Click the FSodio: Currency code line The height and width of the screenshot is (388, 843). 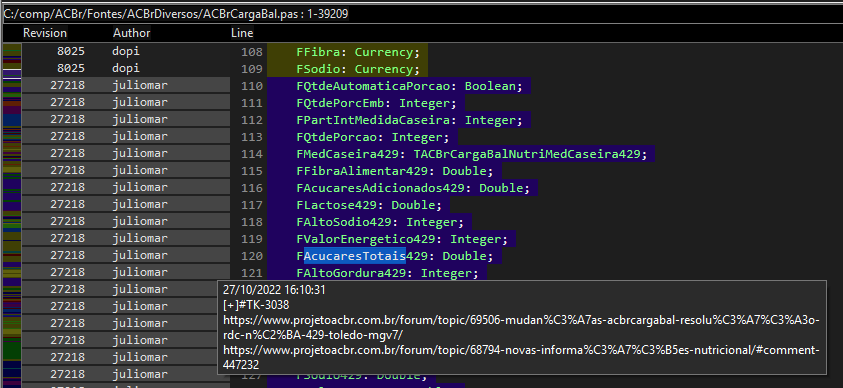coord(358,69)
